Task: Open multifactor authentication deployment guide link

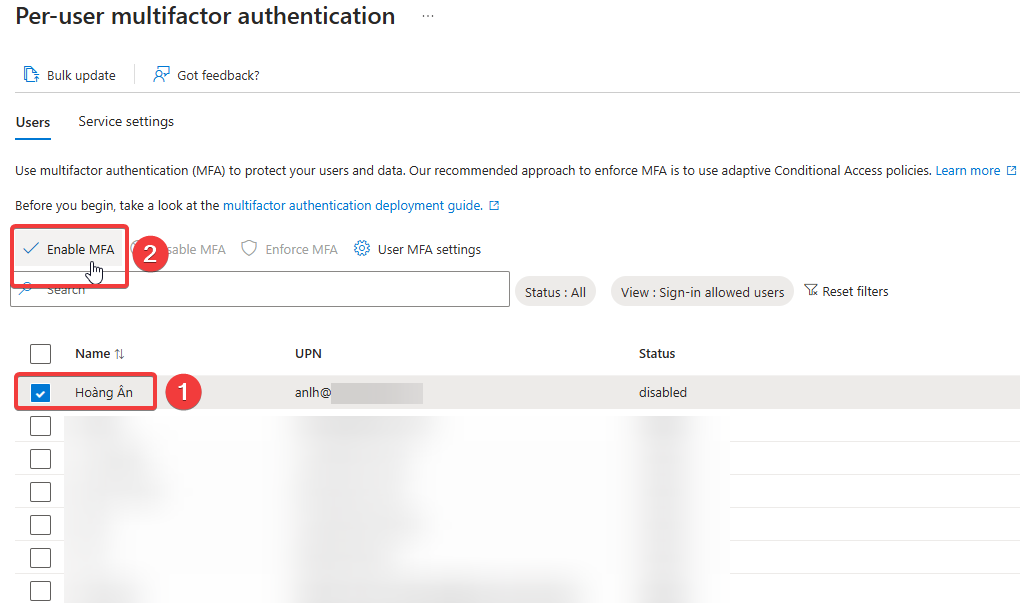Action: (352, 206)
